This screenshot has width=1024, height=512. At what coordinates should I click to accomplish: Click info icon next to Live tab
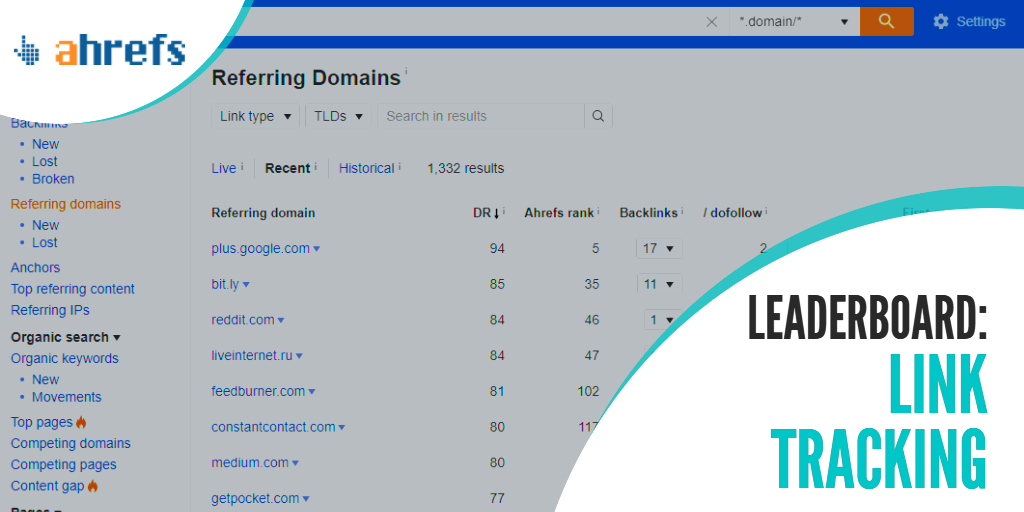point(242,167)
